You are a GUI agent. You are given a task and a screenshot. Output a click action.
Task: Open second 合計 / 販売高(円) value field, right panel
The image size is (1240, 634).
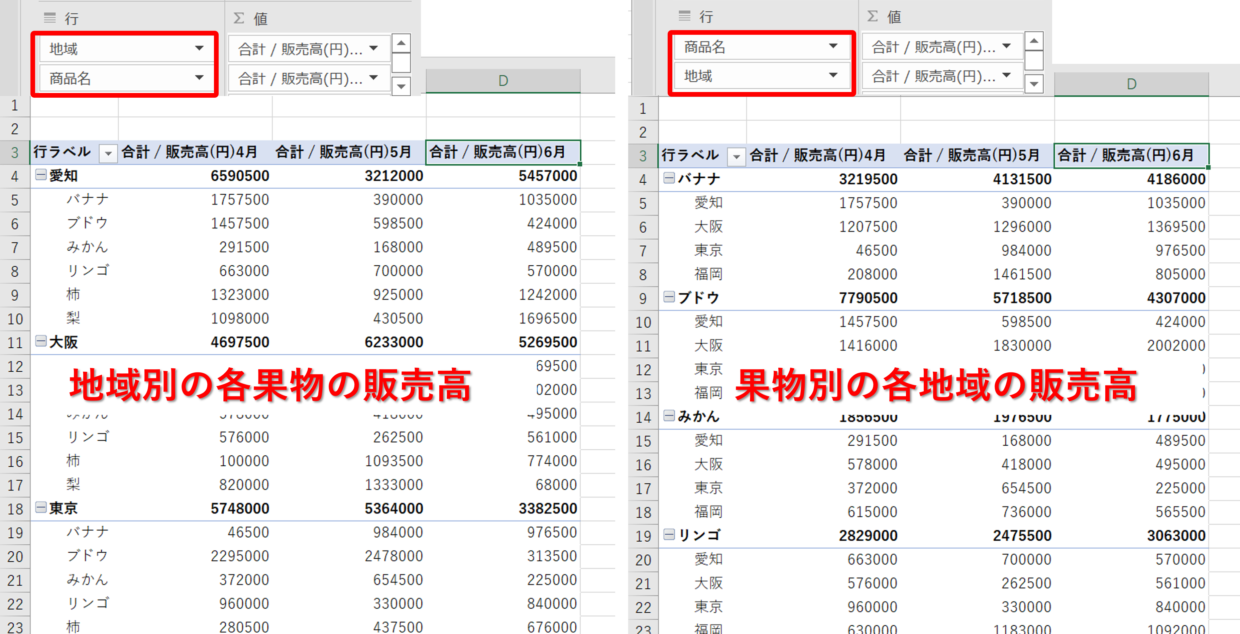click(x=942, y=76)
